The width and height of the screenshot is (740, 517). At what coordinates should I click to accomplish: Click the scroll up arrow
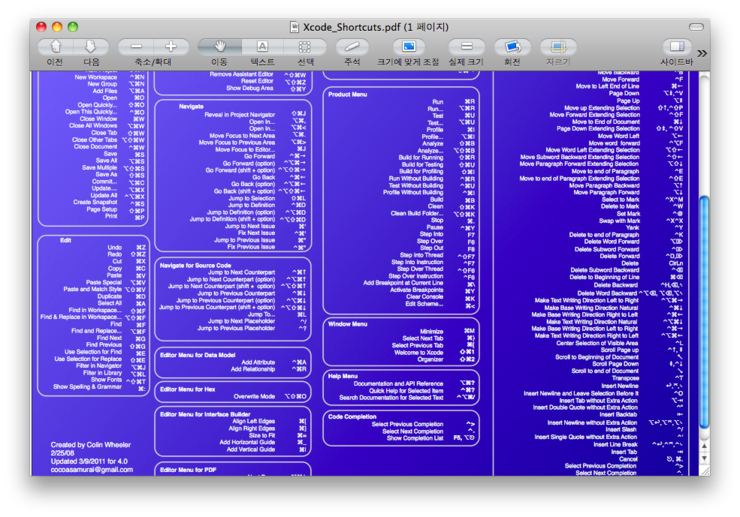point(704,446)
